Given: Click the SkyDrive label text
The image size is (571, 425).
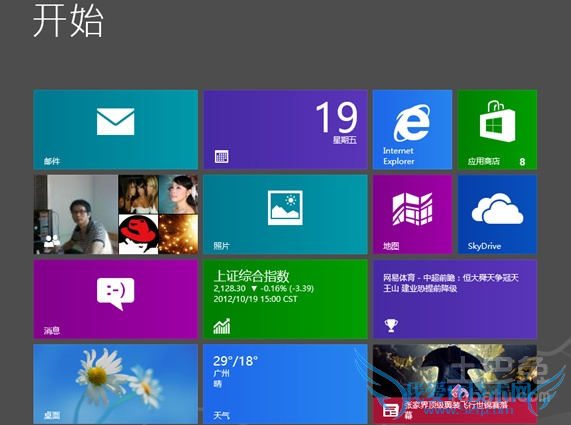Looking at the screenshot, I should (x=484, y=246).
